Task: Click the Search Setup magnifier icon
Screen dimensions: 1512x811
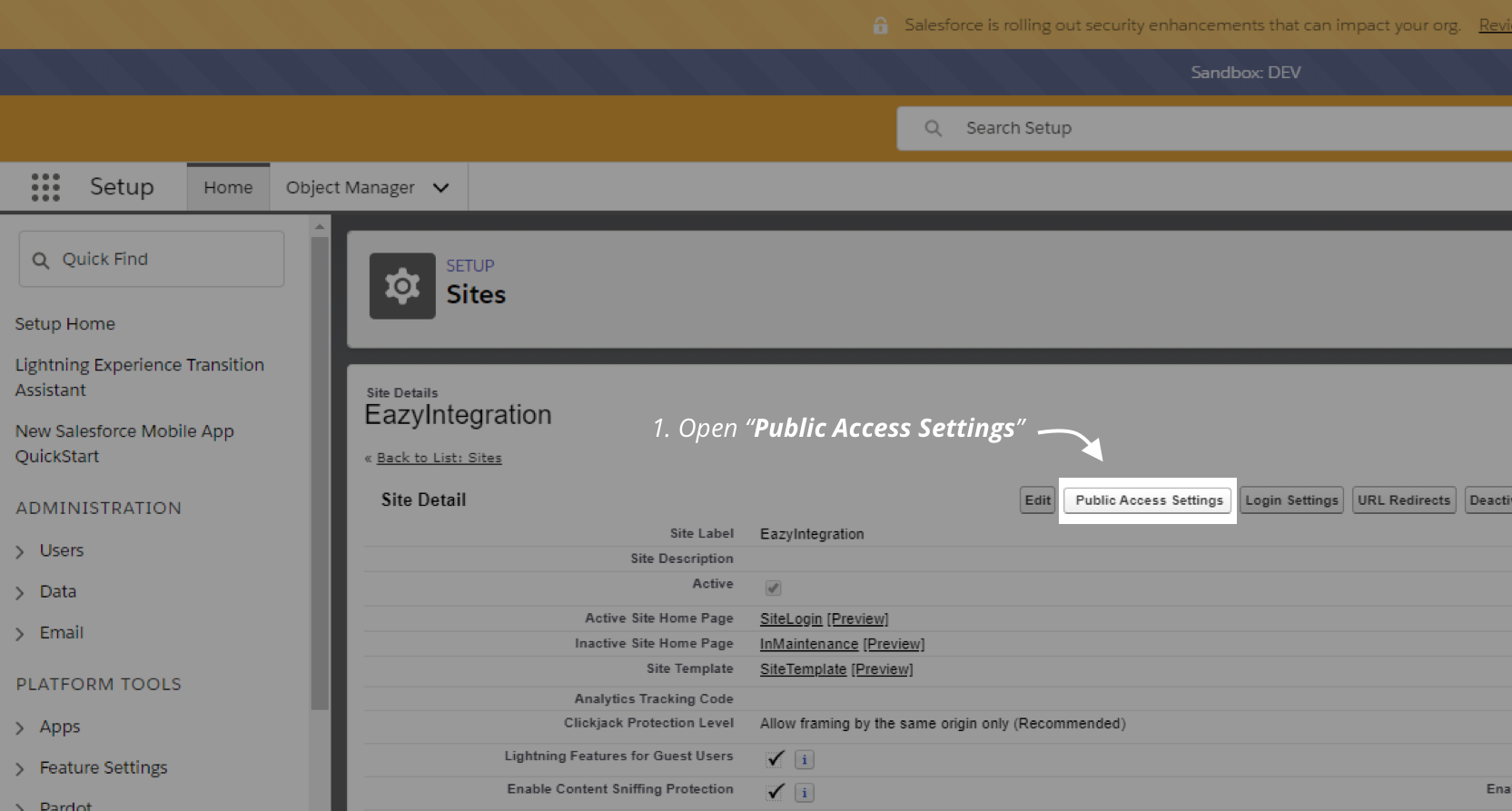Action: pos(933,128)
